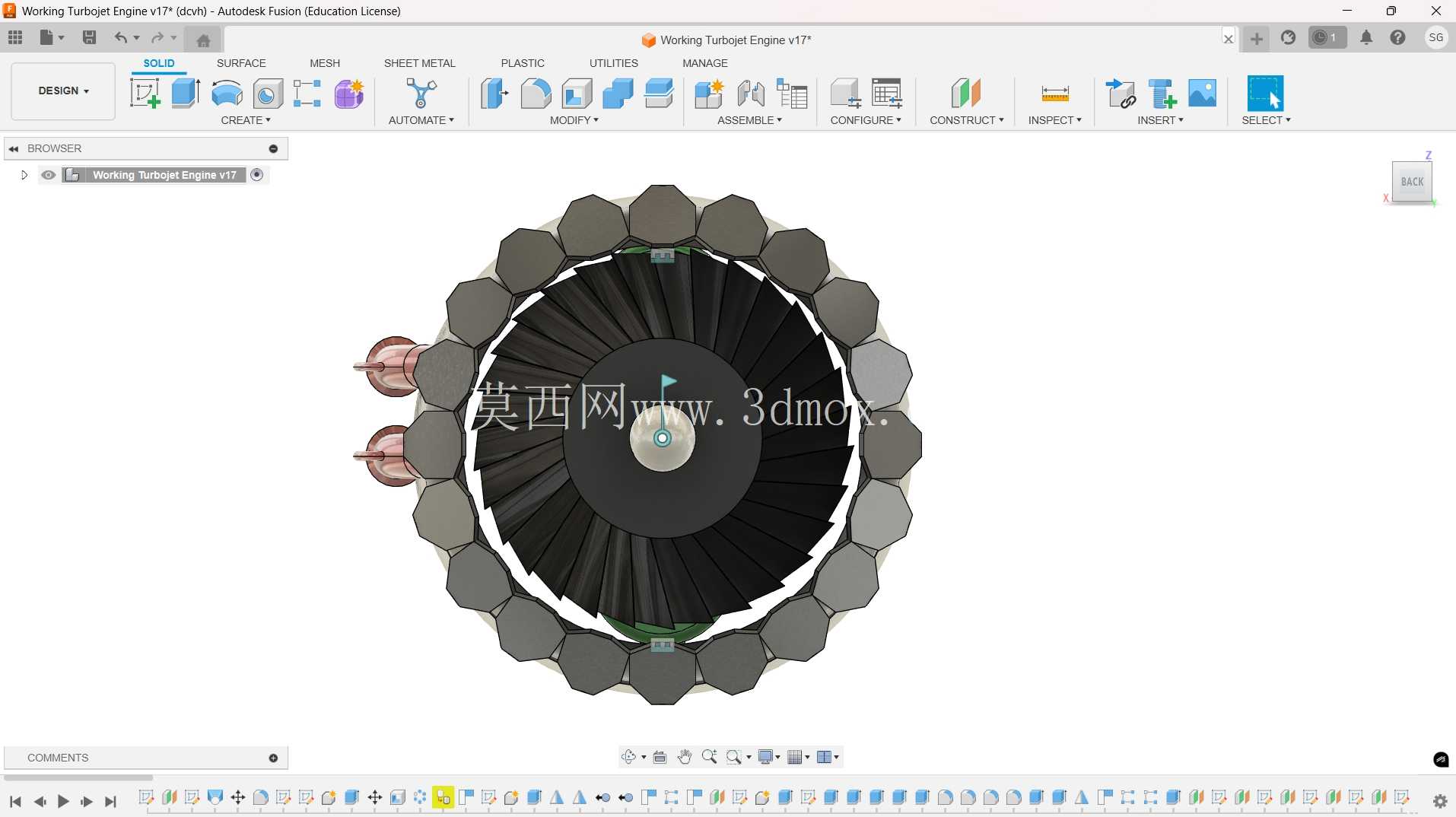This screenshot has height=817, width=1456.
Task: Click the Insert Canvas image icon
Action: point(1203,94)
